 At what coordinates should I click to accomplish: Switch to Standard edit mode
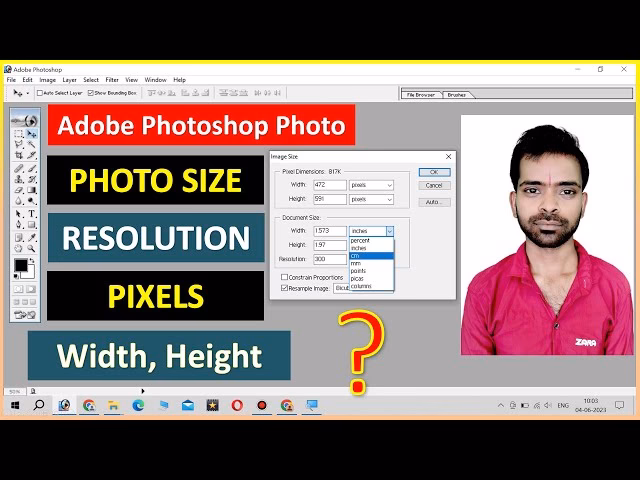(19, 289)
